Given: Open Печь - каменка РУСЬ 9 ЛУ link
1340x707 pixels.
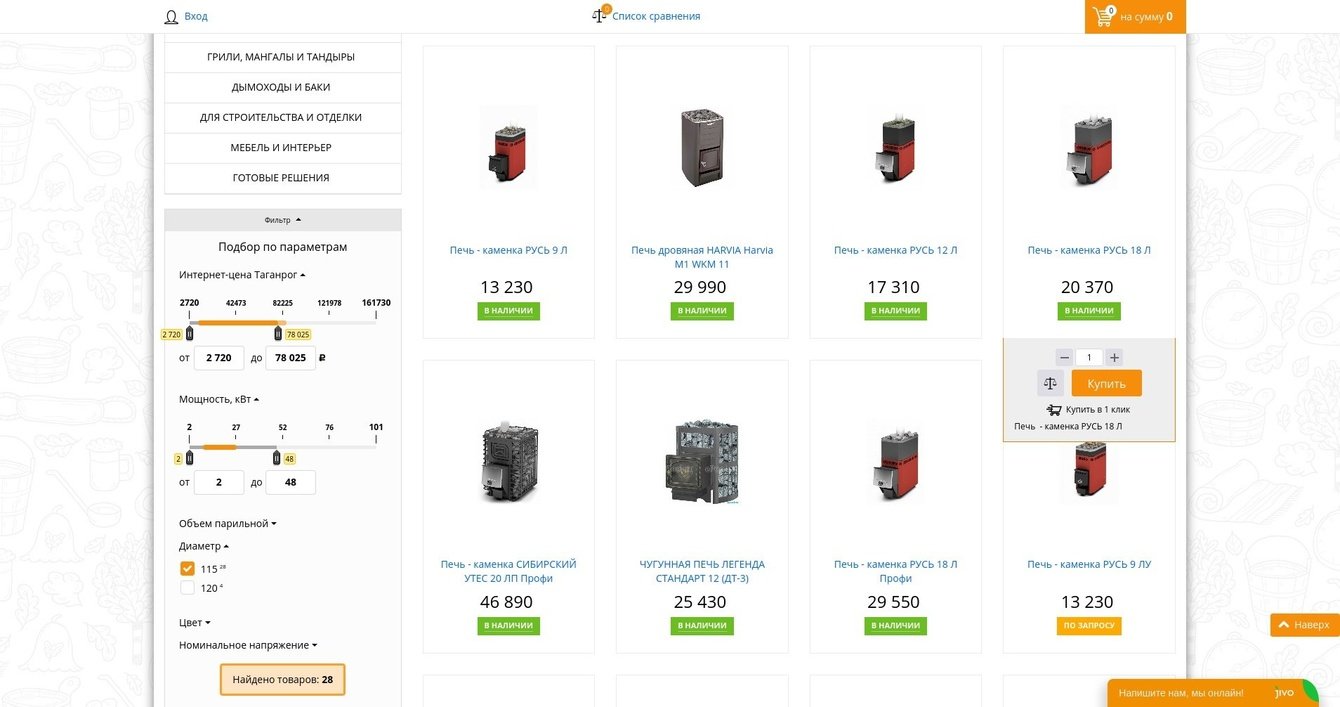Looking at the screenshot, I should pyautogui.click(x=1089, y=564).
